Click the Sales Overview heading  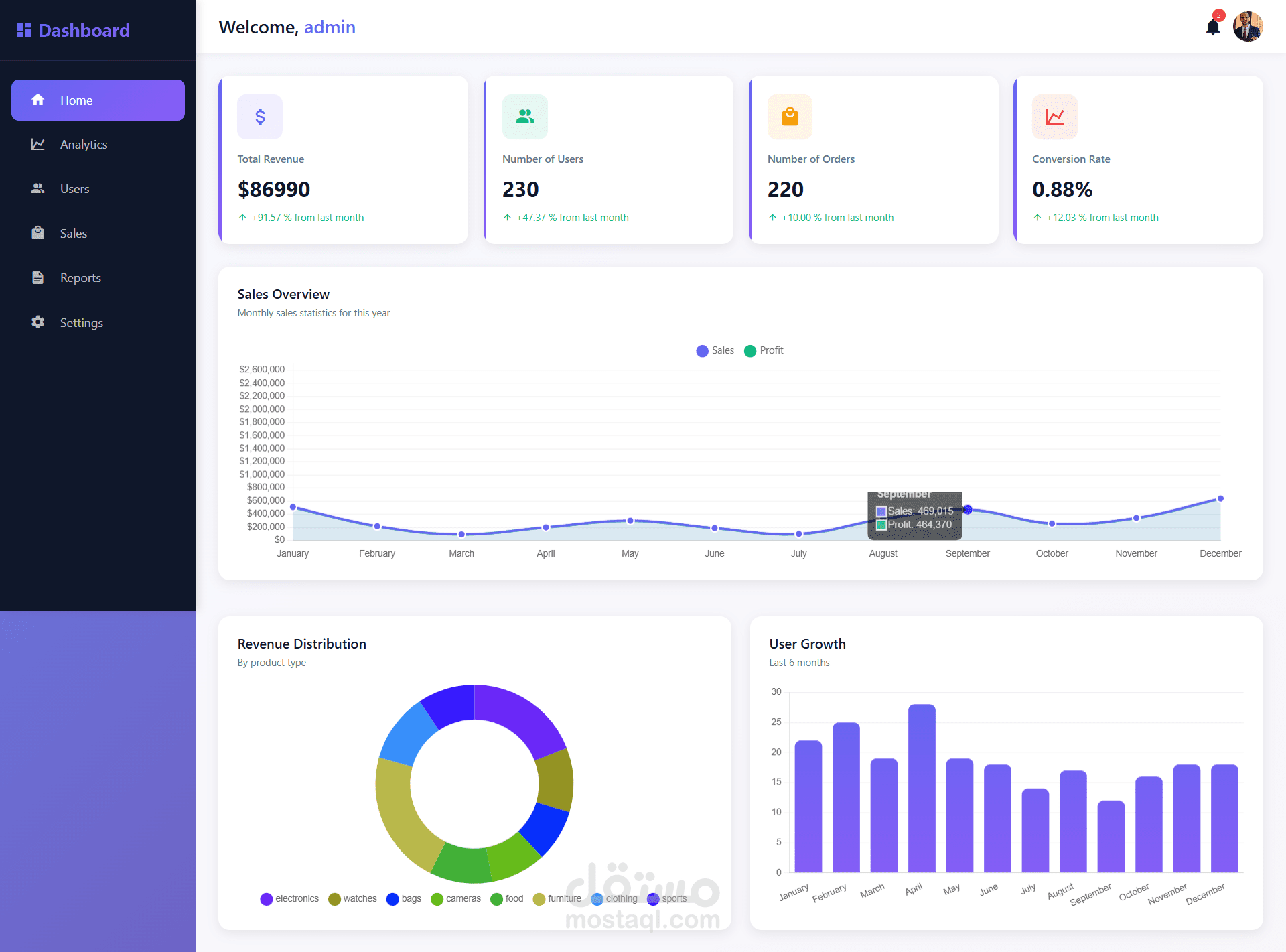(283, 294)
